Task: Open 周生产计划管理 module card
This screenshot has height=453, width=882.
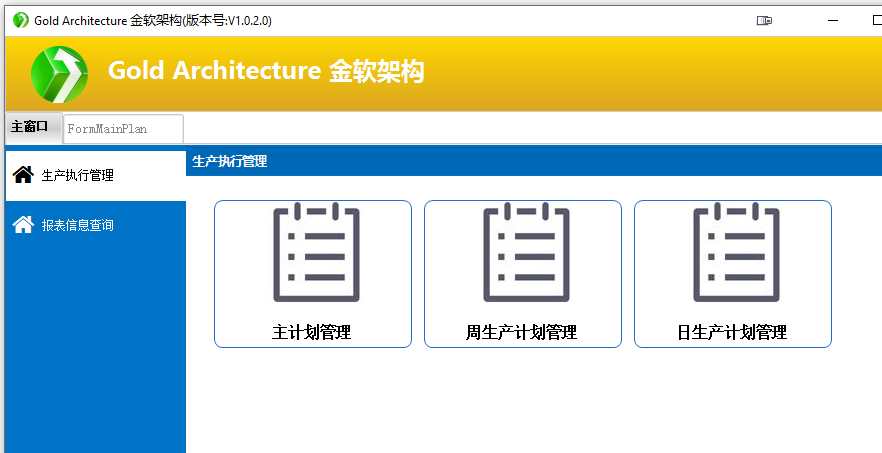Action: pyautogui.click(x=523, y=274)
